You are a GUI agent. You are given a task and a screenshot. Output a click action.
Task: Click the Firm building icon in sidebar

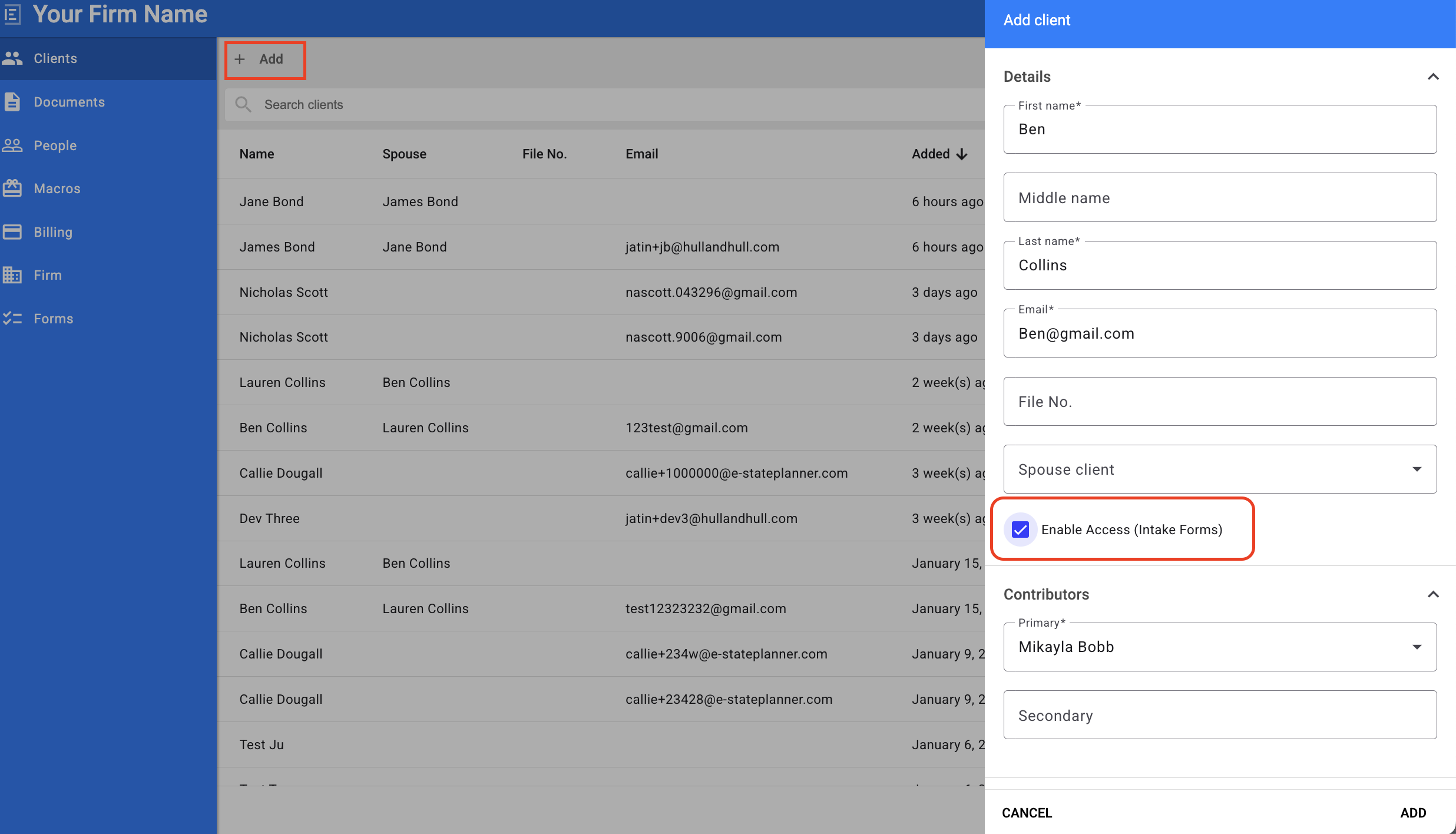pos(12,275)
